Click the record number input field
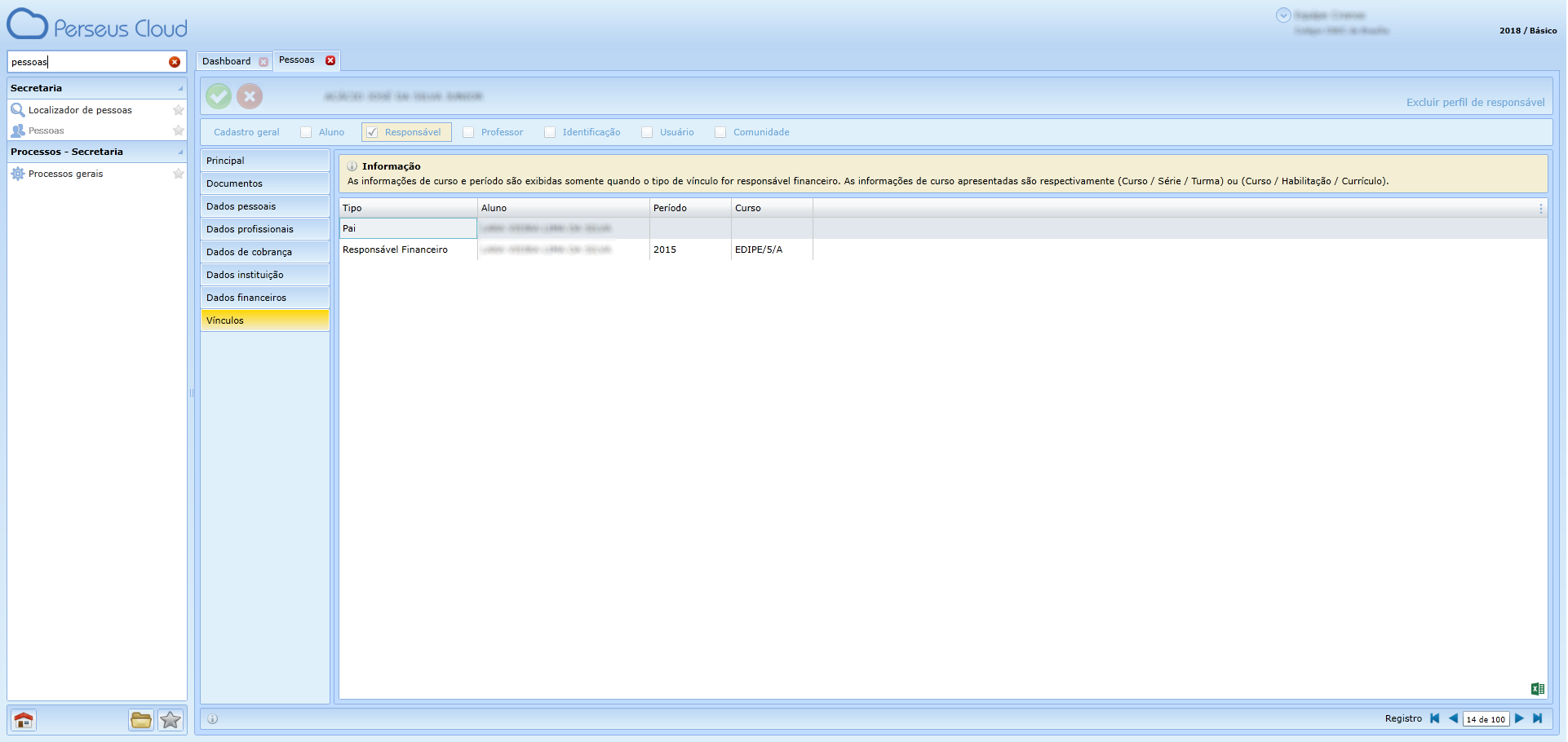 (x=1486, y=719)
